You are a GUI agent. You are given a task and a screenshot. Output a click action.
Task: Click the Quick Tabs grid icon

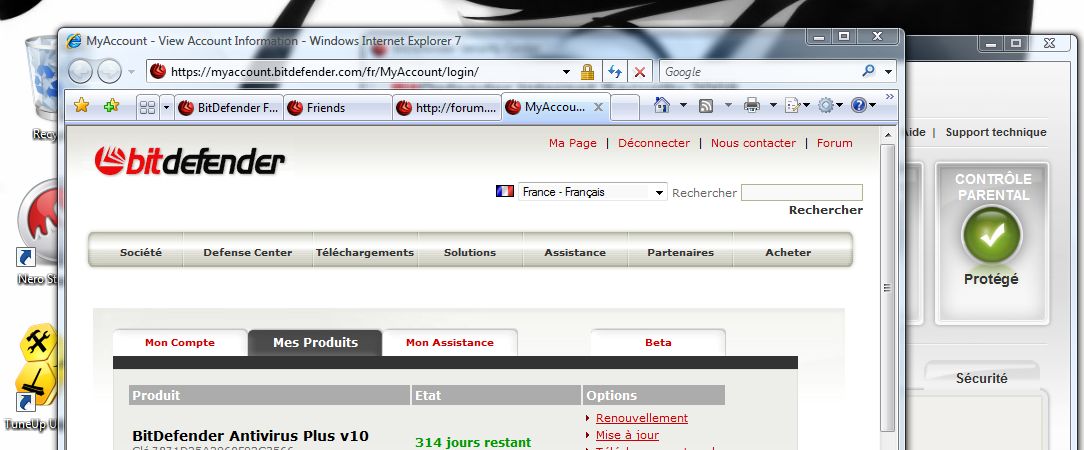tap(147, 107)
